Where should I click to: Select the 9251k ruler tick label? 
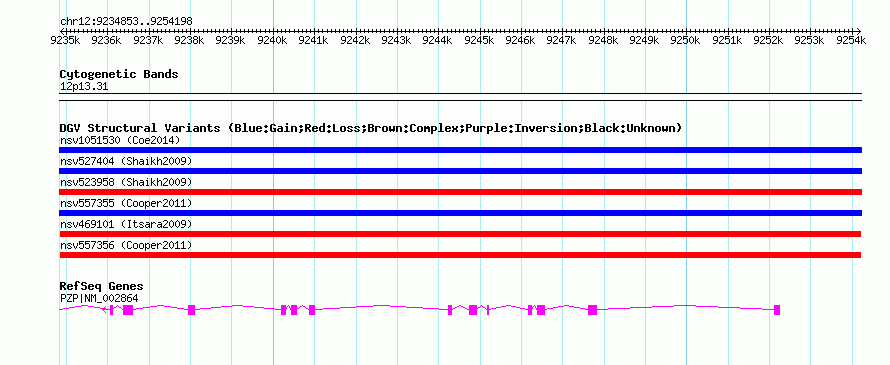727,40
